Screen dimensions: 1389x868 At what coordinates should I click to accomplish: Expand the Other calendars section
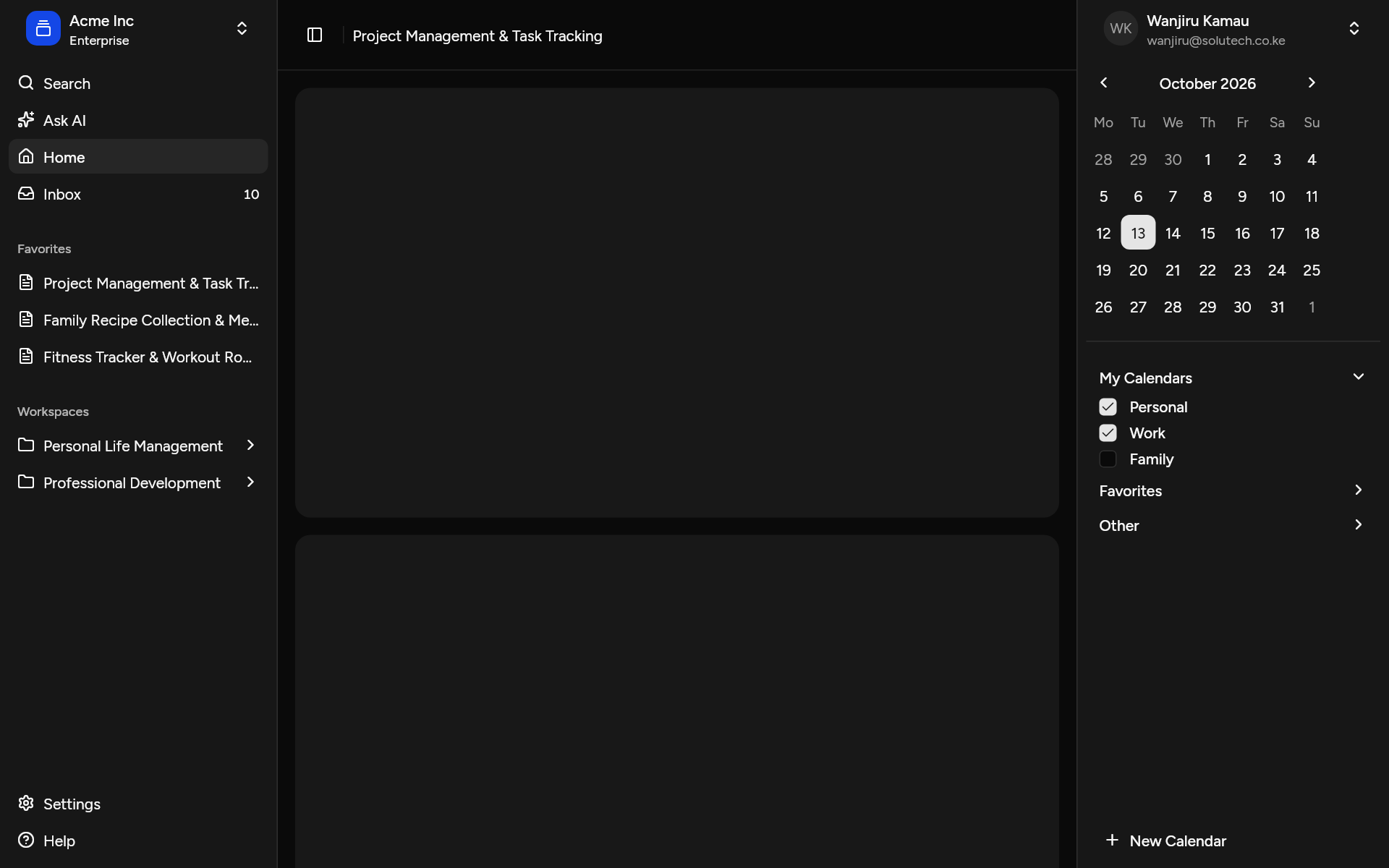pyautogui.click(x=1232, y=525)
